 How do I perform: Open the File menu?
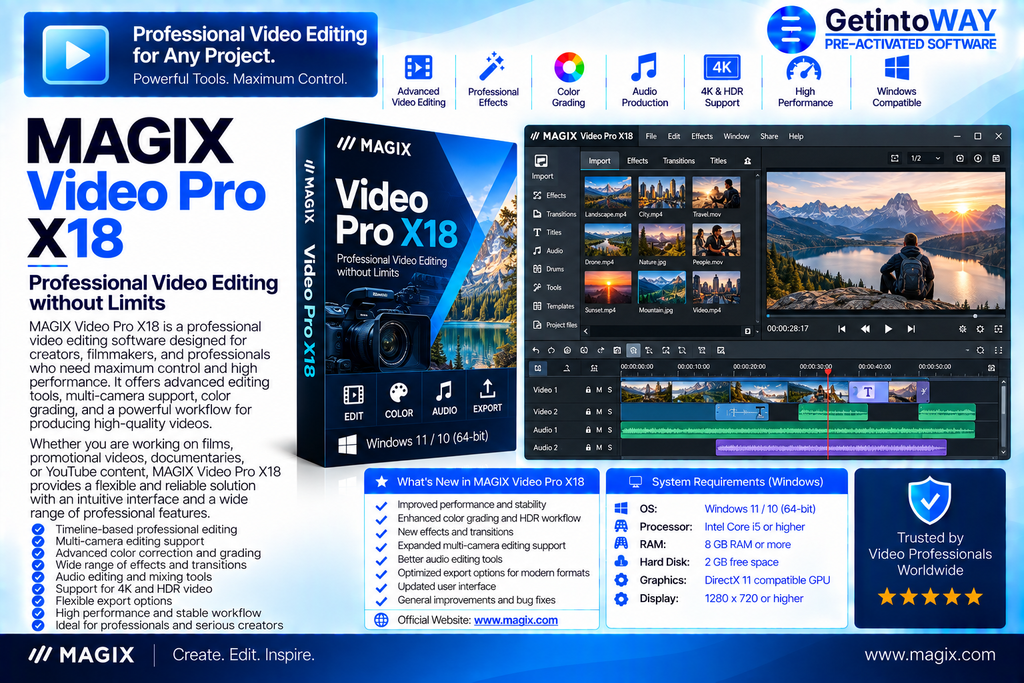(651, 136)
